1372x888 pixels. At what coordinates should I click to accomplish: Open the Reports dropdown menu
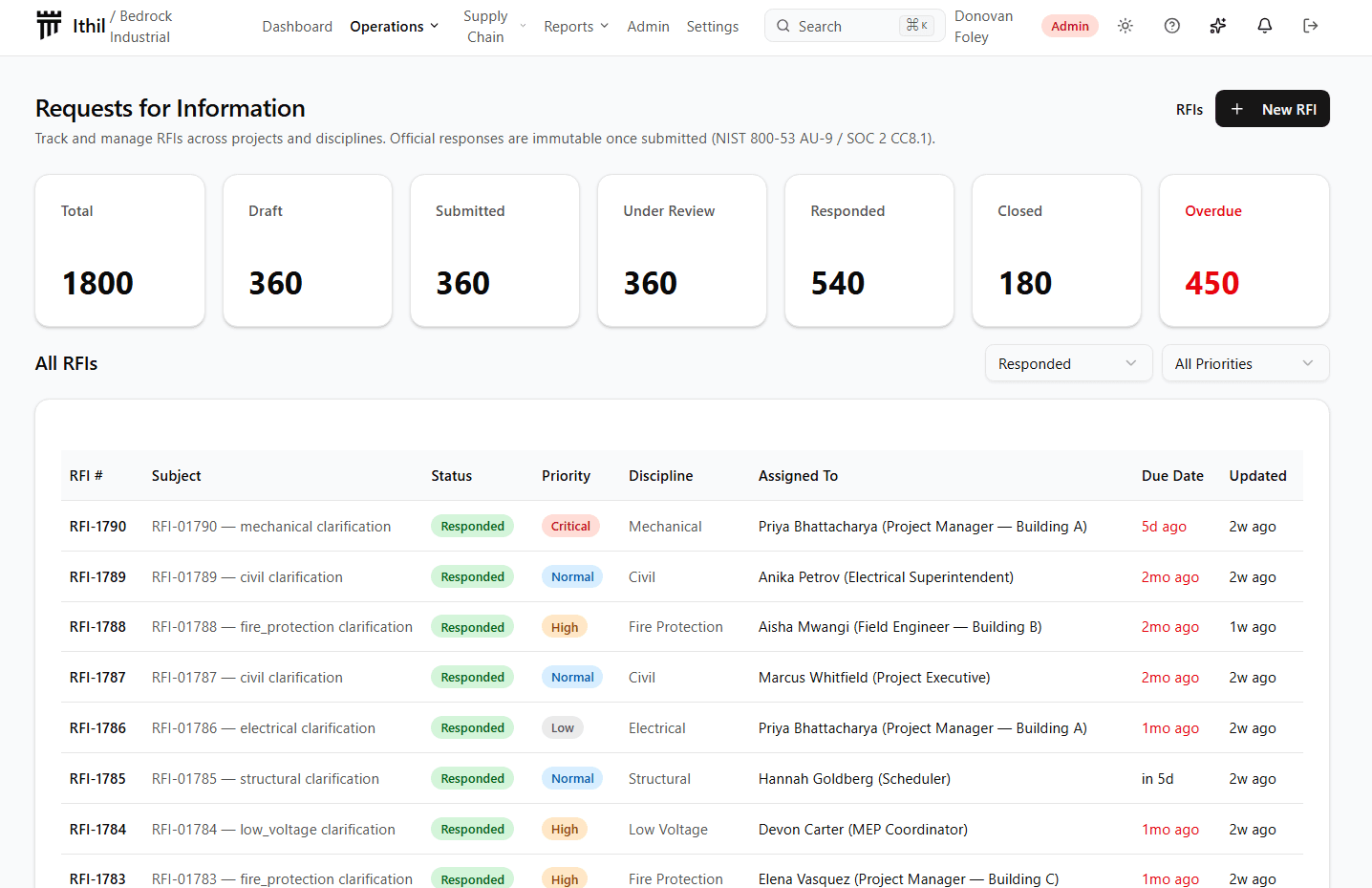click(576, 27)
